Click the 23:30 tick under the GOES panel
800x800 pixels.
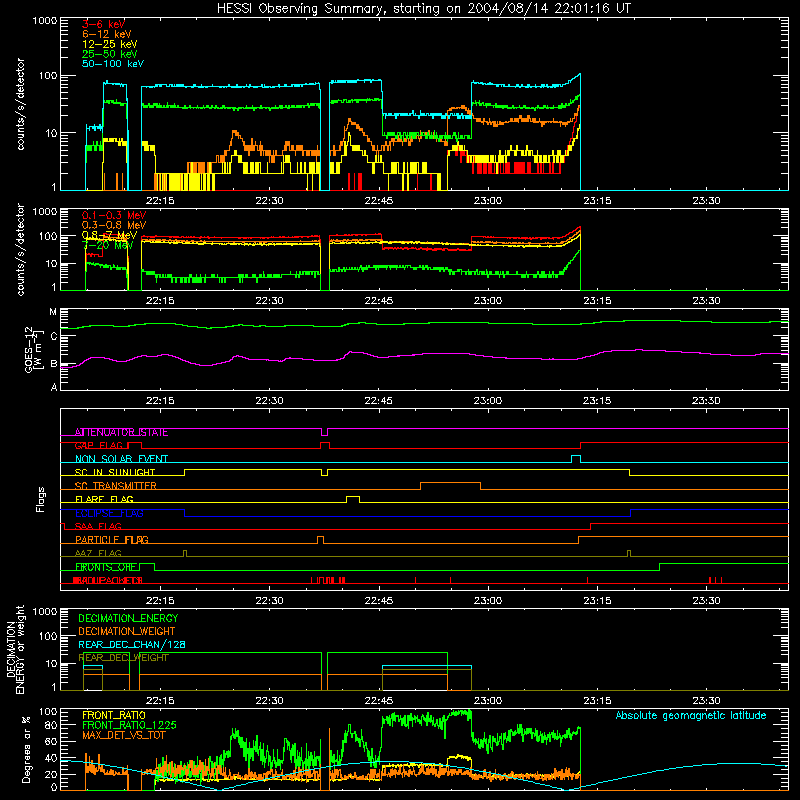click(x=706, y=401)
